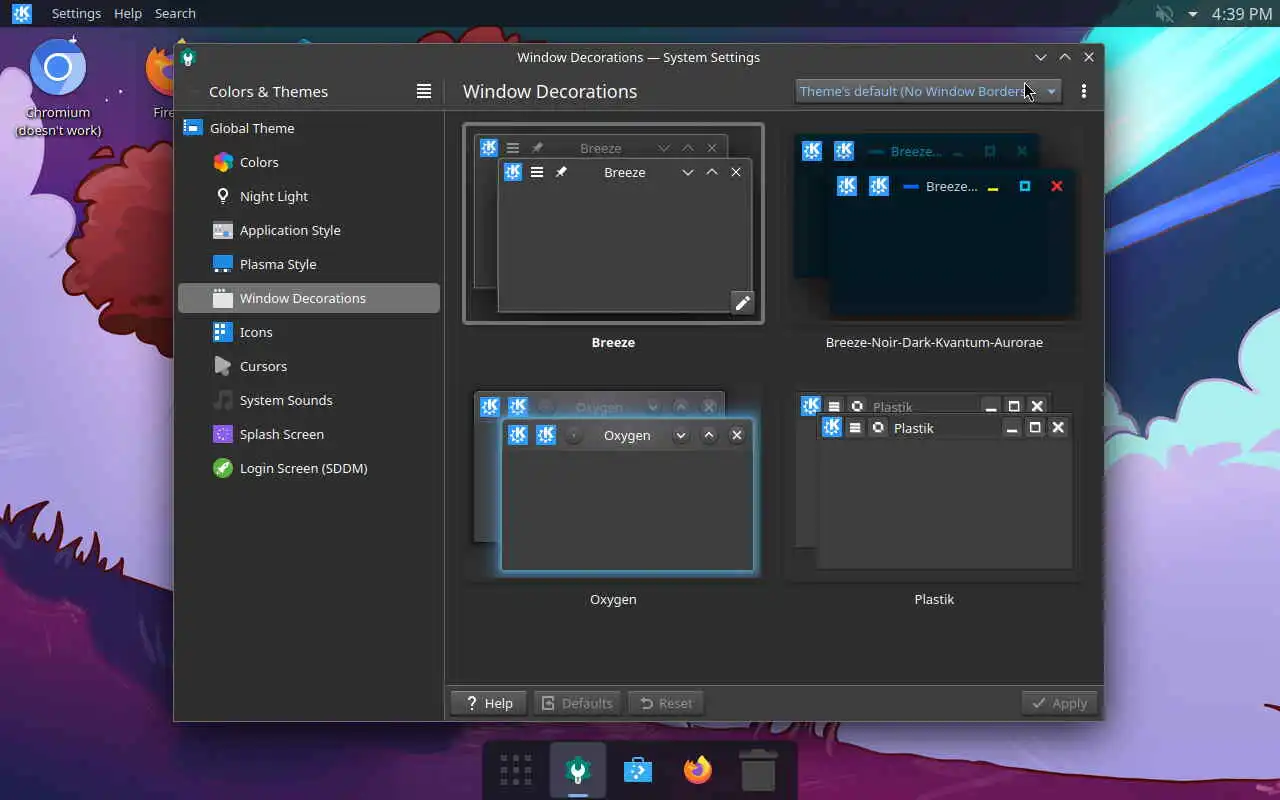
Task: Open Global Theme settings
Action: point(308,128)
